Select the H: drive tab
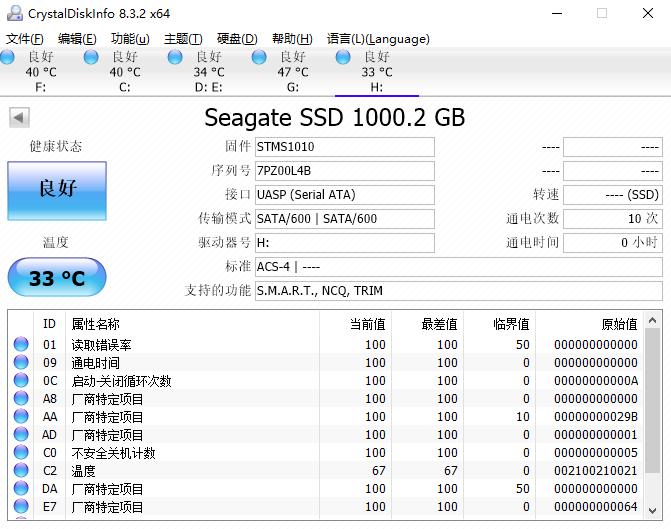Viewport: 671px width, 529px height. [377, 71]
